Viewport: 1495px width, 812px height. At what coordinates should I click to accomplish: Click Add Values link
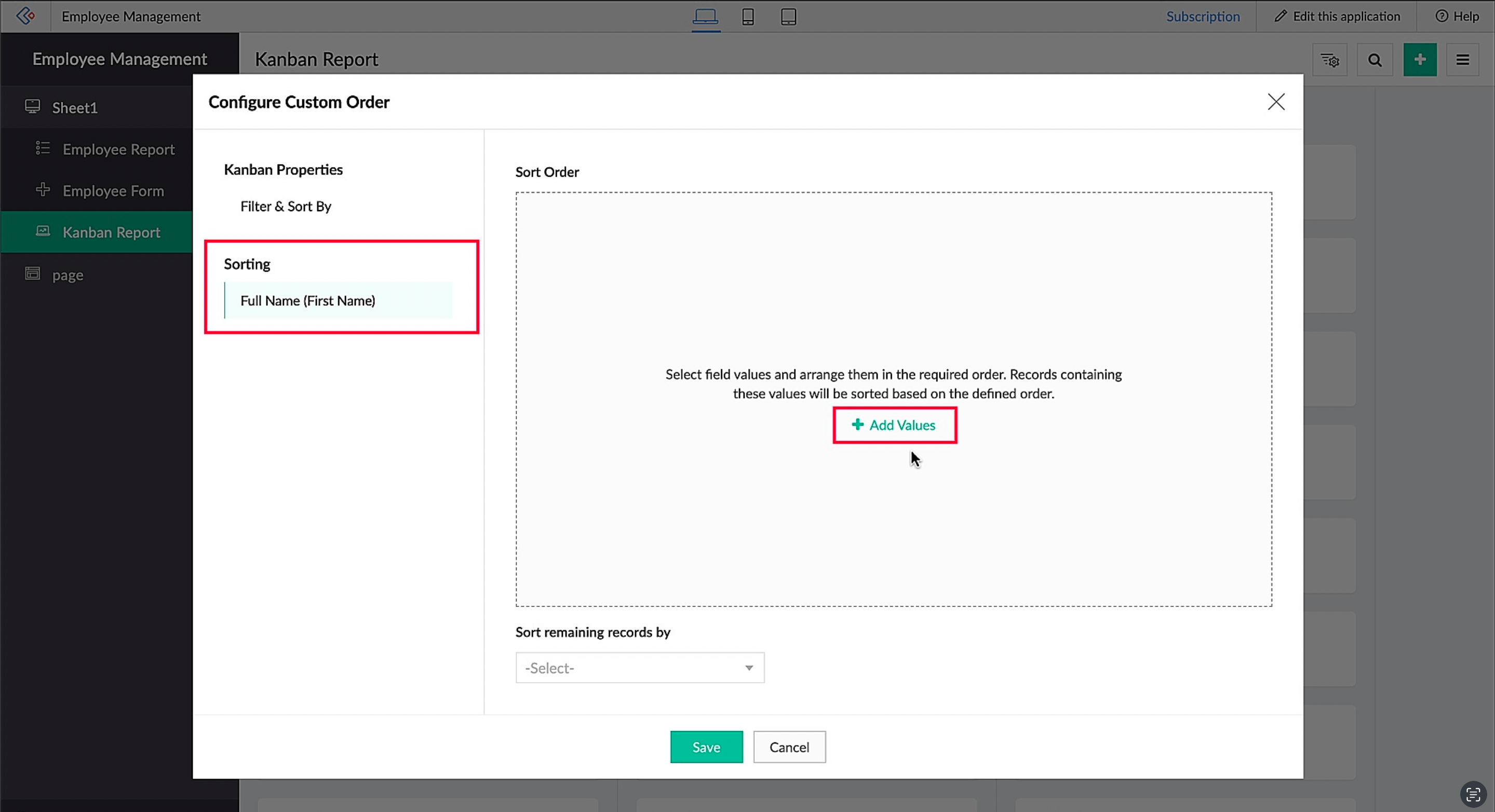pos(894,425)
